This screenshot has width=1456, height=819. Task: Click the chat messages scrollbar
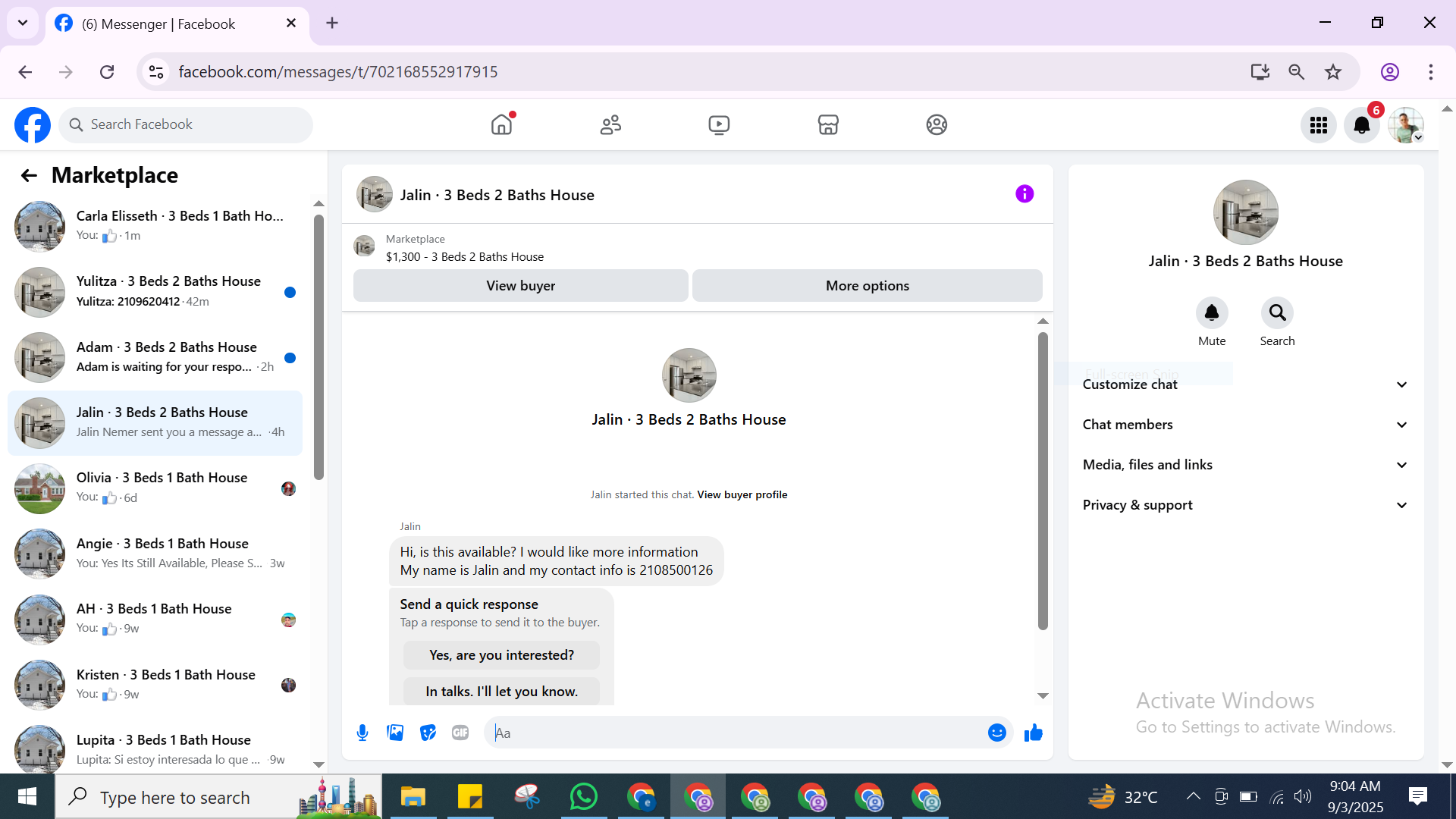tap(1043, 481)
